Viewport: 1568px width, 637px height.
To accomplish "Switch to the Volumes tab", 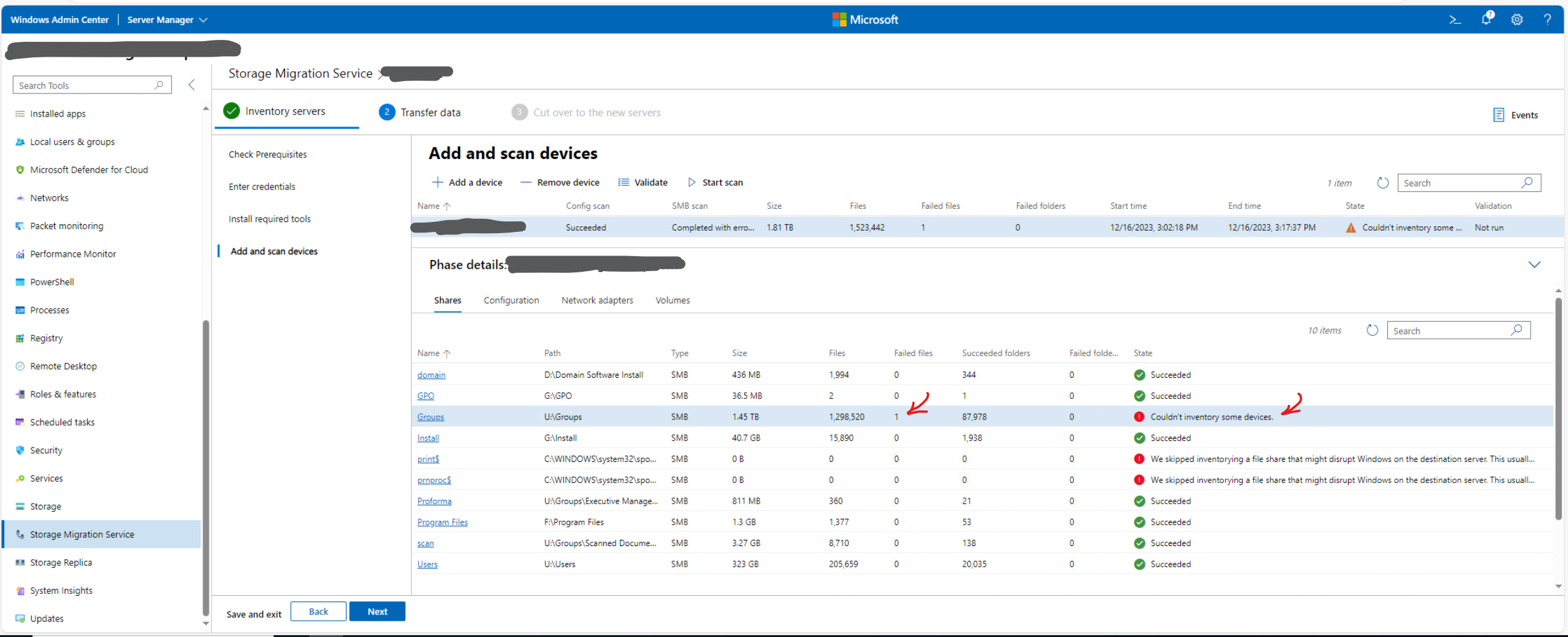I will [672, 300].
